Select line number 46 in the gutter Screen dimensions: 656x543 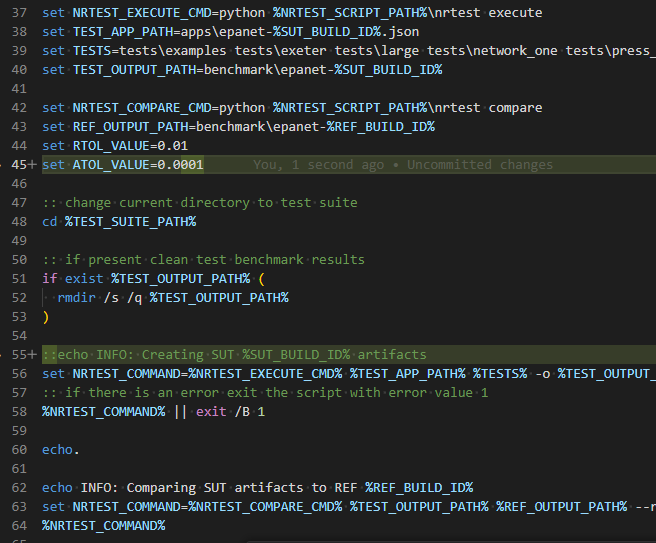pos(19,184)
